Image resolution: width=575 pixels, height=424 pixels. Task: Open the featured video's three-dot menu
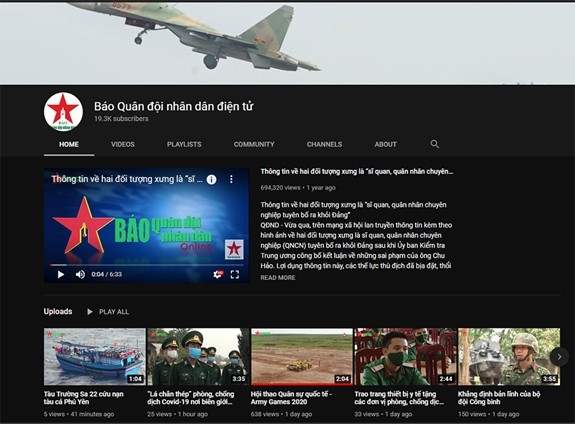click(231, 179)
